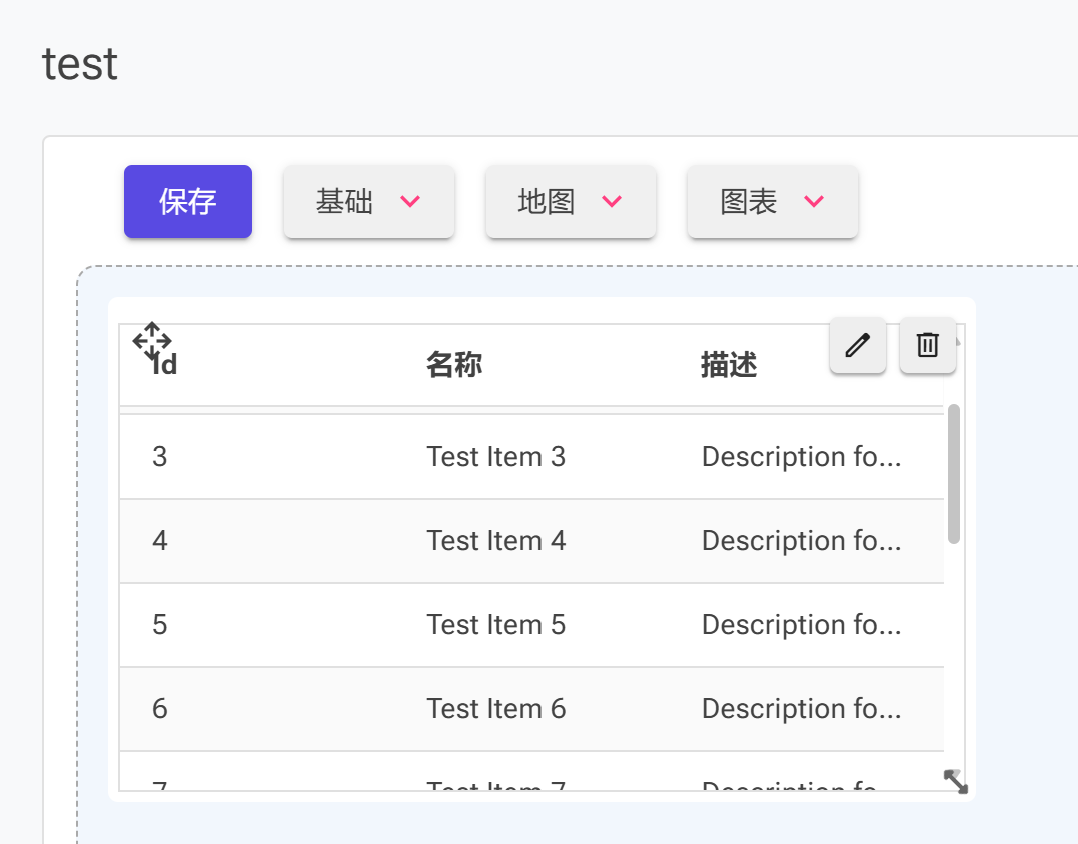
Task: Click the resize handle arrow at the table corner
Action: 956,781
